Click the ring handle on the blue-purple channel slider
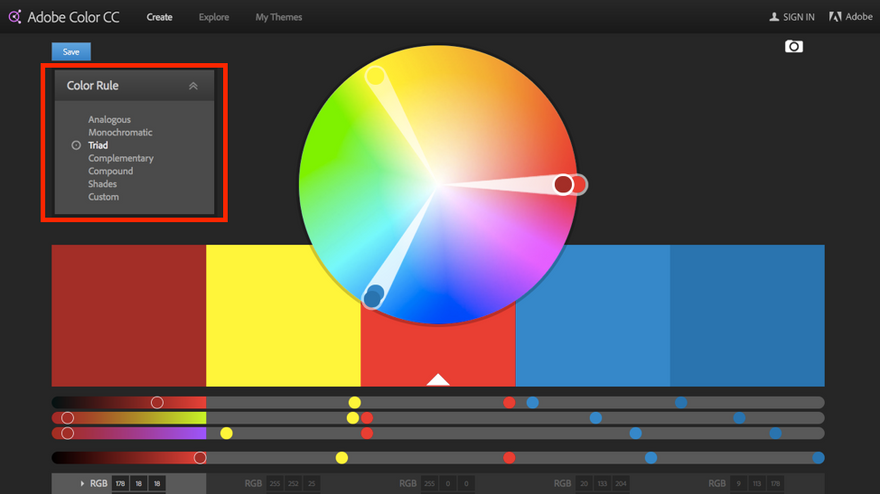The width and height of the screenshot is (880, 494). point(67,433)
